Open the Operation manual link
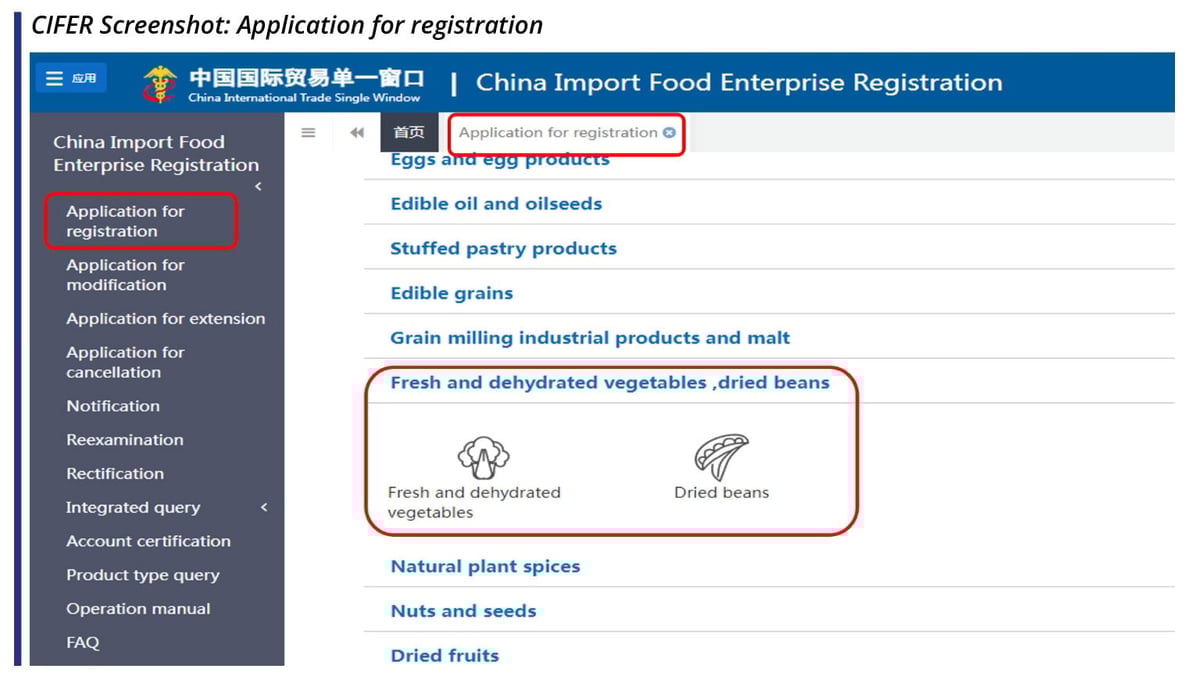This screenshot has height=683, width=1200. click(138, 609)
